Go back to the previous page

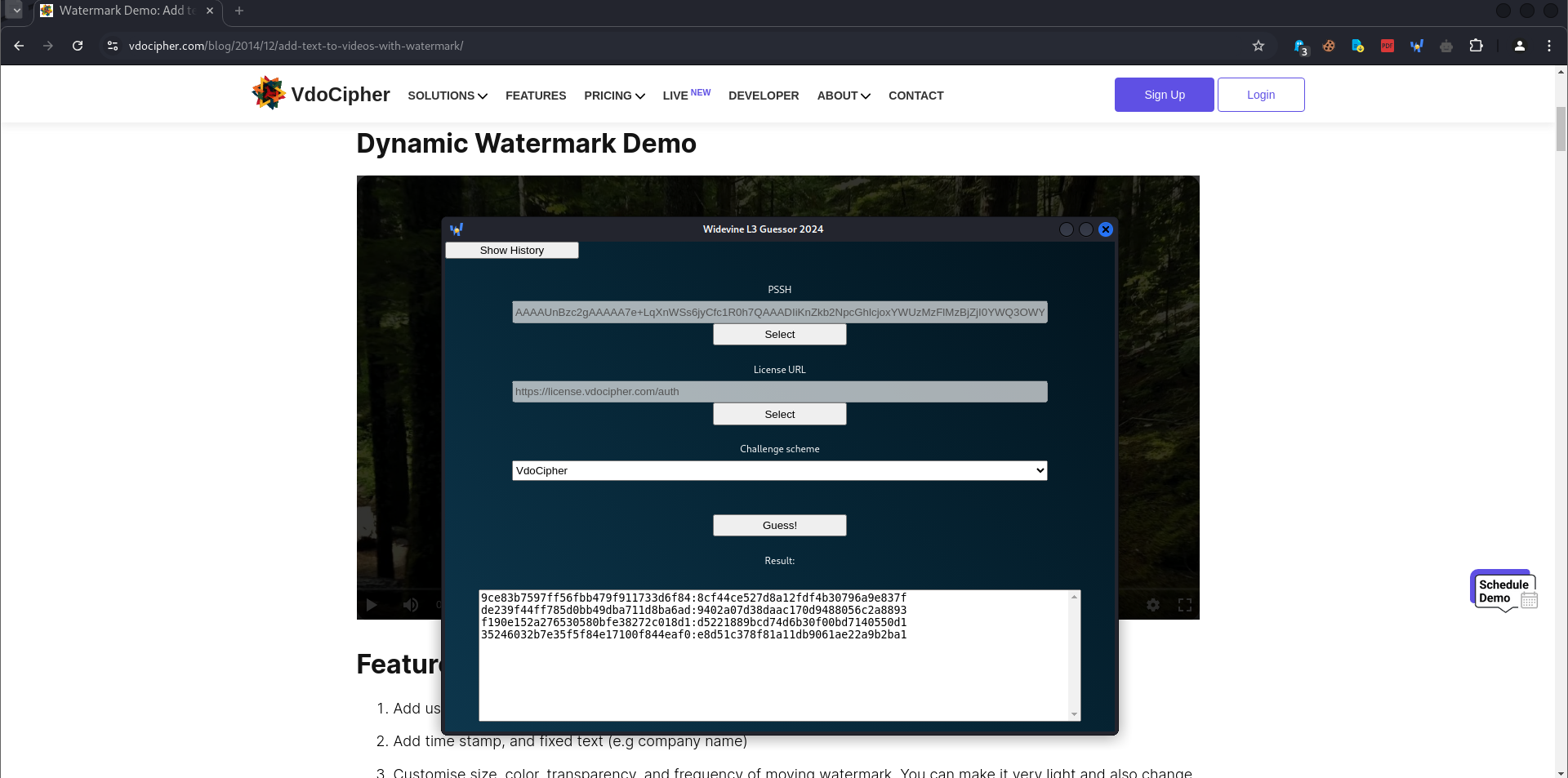[19, 46]
